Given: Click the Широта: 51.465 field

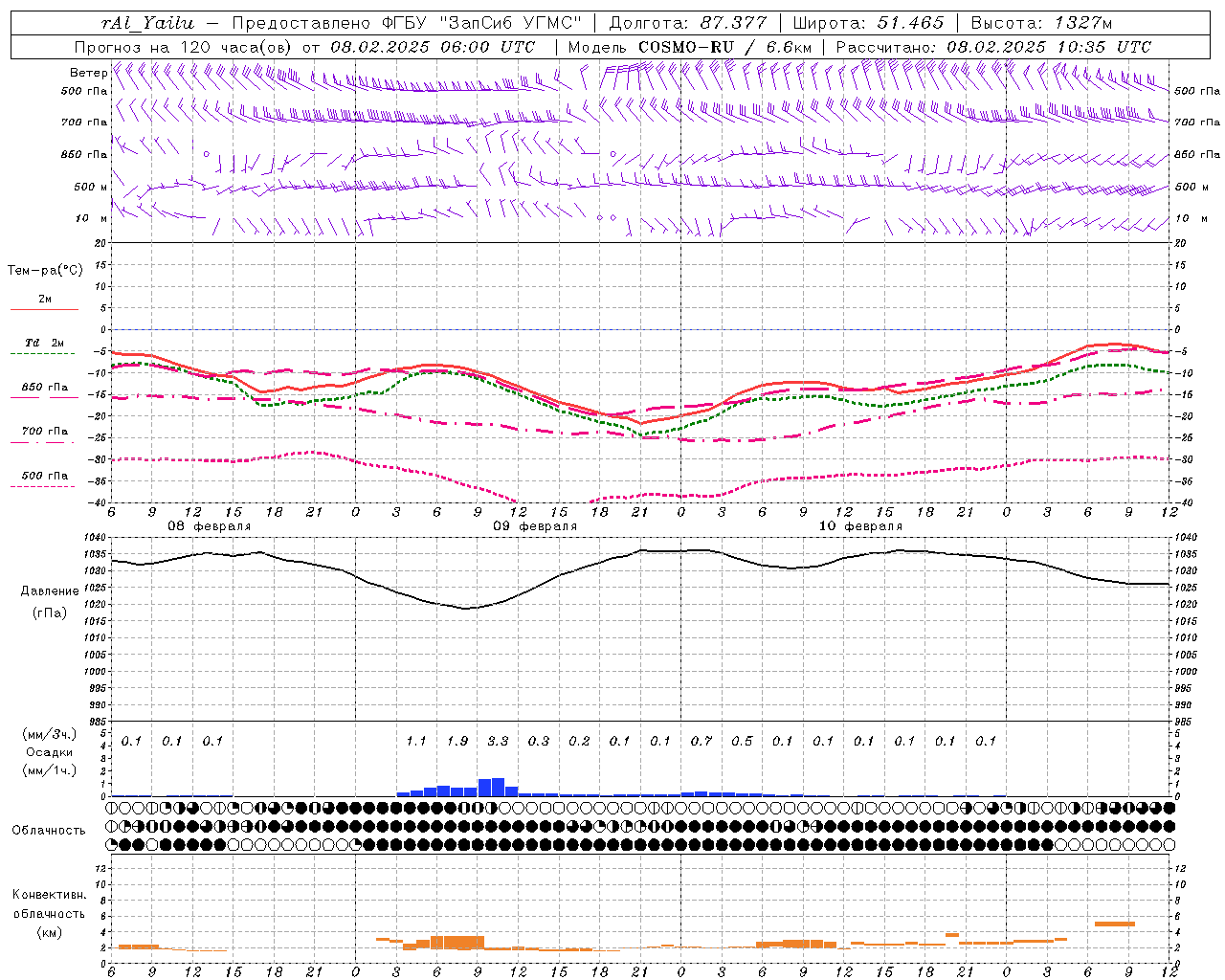Looking at the screenshot, I should coord(868,23).
